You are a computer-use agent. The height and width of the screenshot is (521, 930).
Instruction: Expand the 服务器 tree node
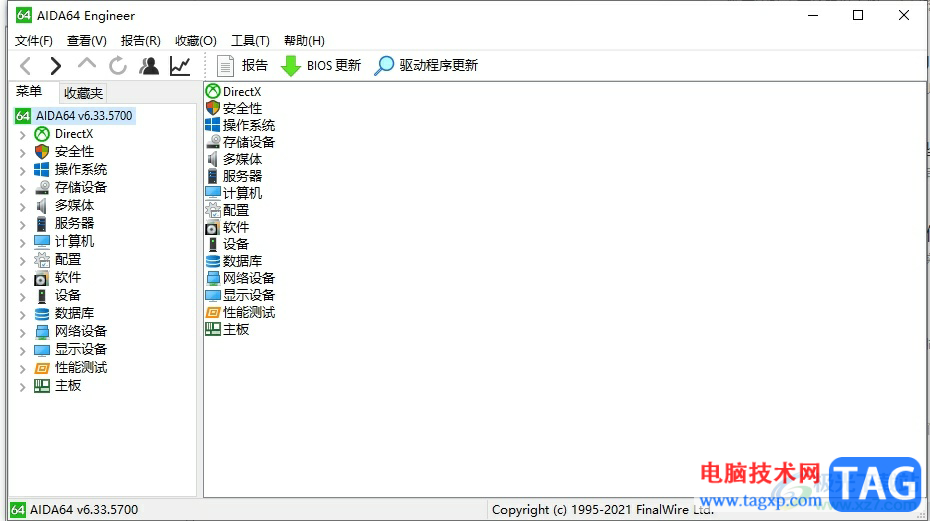tap(23, 224)
